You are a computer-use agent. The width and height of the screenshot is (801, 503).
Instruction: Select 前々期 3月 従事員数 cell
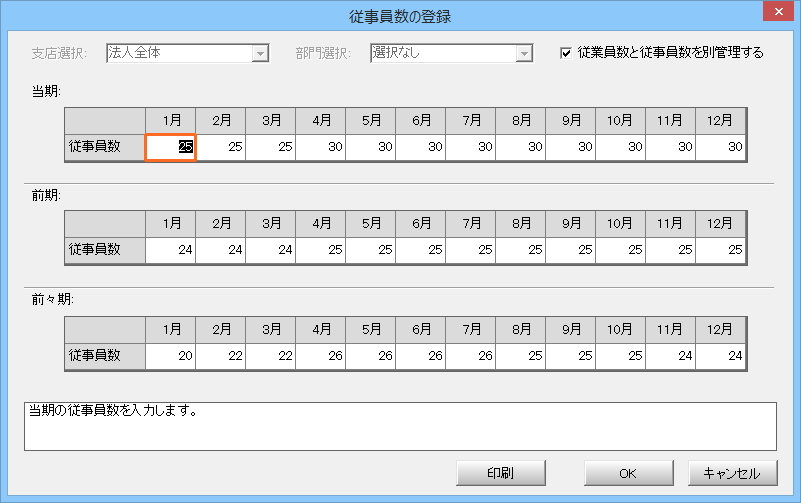click(x=270, y=356)
